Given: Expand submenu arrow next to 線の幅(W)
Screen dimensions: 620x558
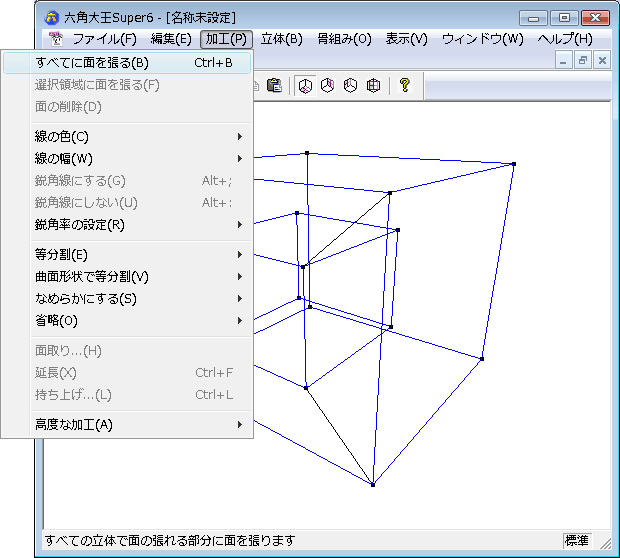Looking at the screenshot, I should point(240,159).
